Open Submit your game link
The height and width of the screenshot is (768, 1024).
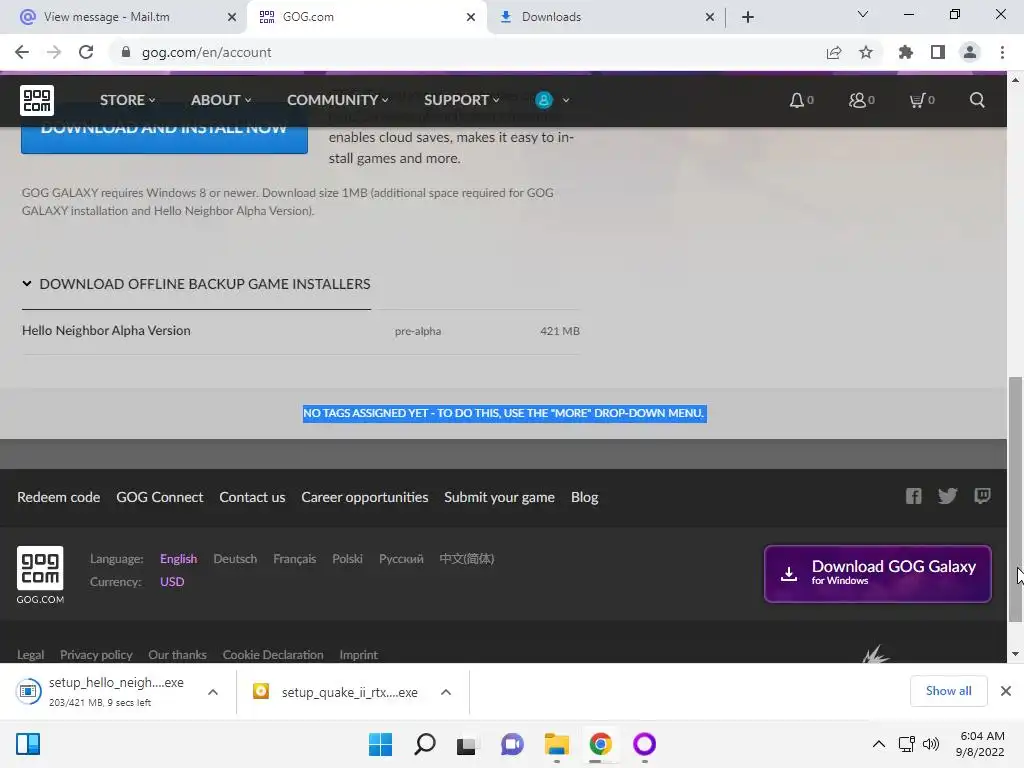click(500, 497)
